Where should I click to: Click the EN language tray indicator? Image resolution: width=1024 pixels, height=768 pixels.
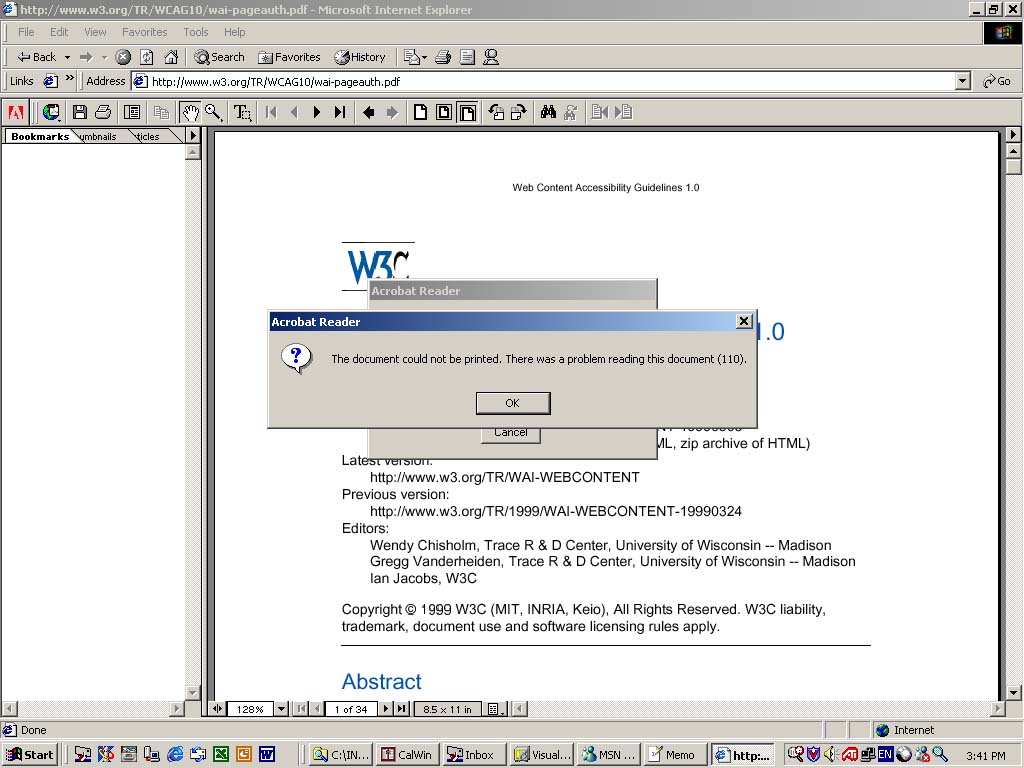(885, 754)
